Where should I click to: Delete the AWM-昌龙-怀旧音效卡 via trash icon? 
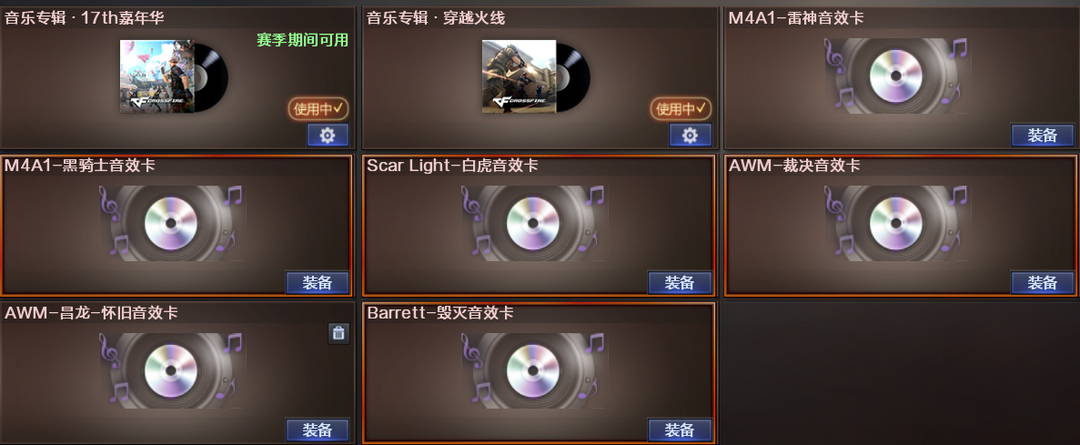click(x=338, y=333)
